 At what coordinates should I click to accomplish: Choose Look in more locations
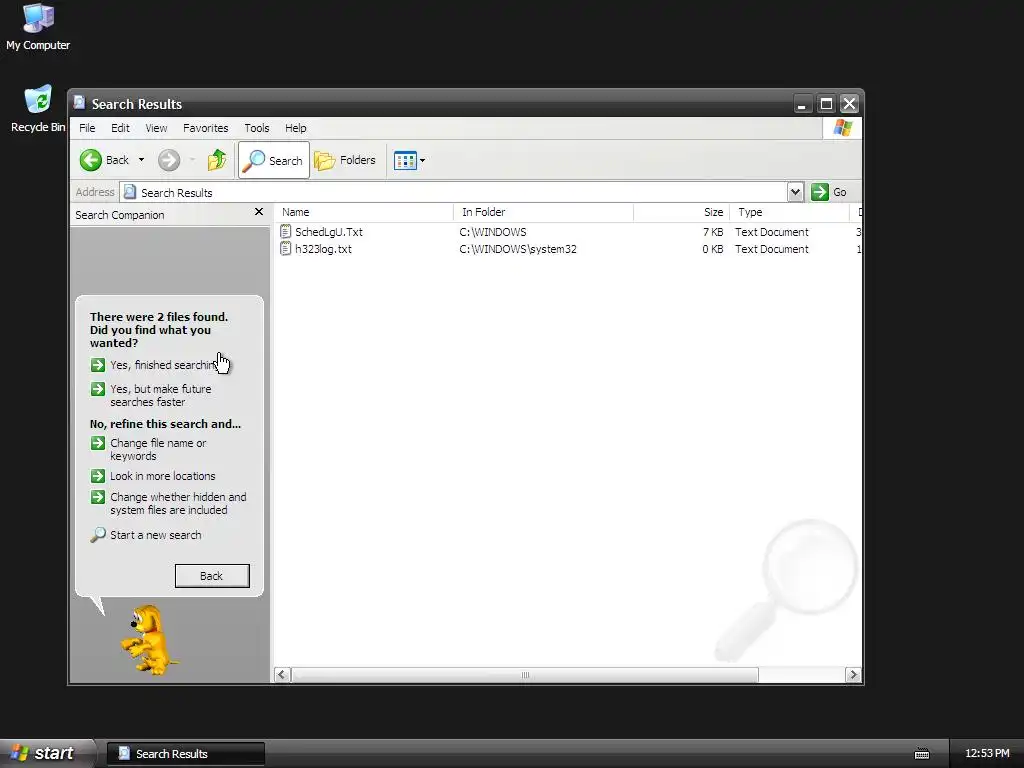tap(163, 476)
